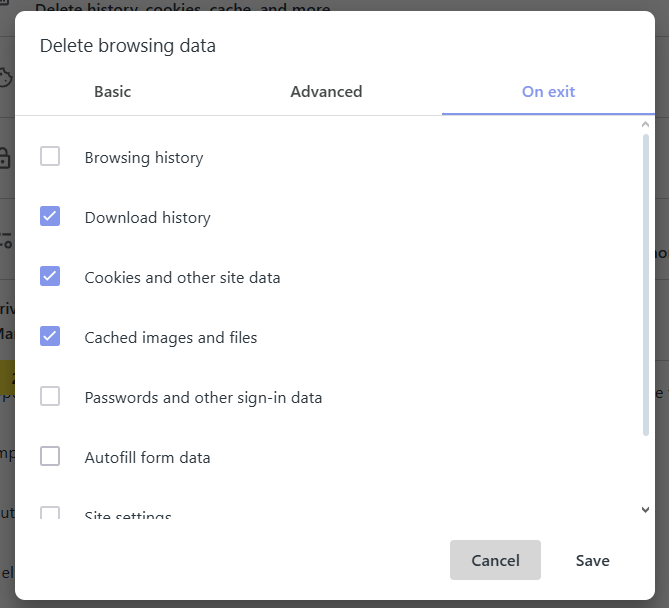Click the "Autofill form data" label text
Image resolution: width=669 pixels, height=608 pixels.
[147, 458]
